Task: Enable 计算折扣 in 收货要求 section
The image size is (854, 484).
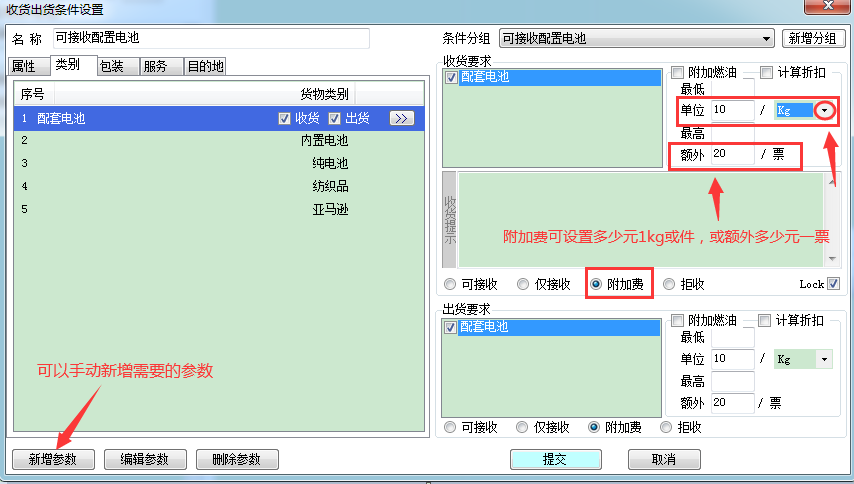Action: click(x=767, y=73)
